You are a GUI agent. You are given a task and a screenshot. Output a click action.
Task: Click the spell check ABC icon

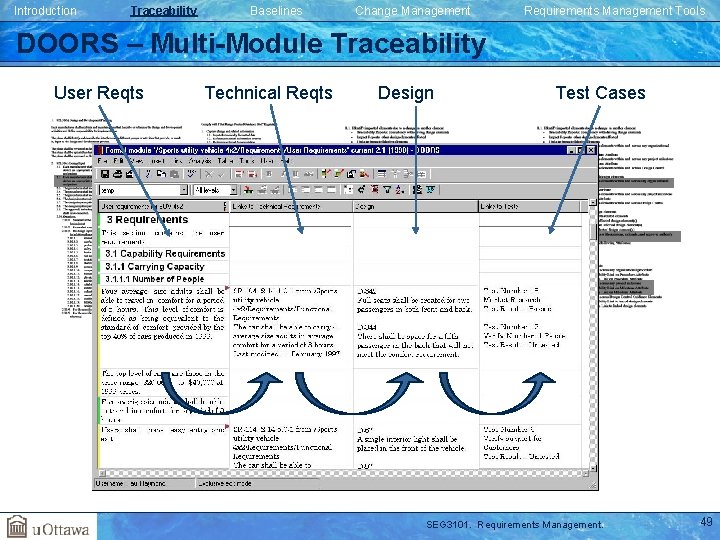[x=191, y=174]
